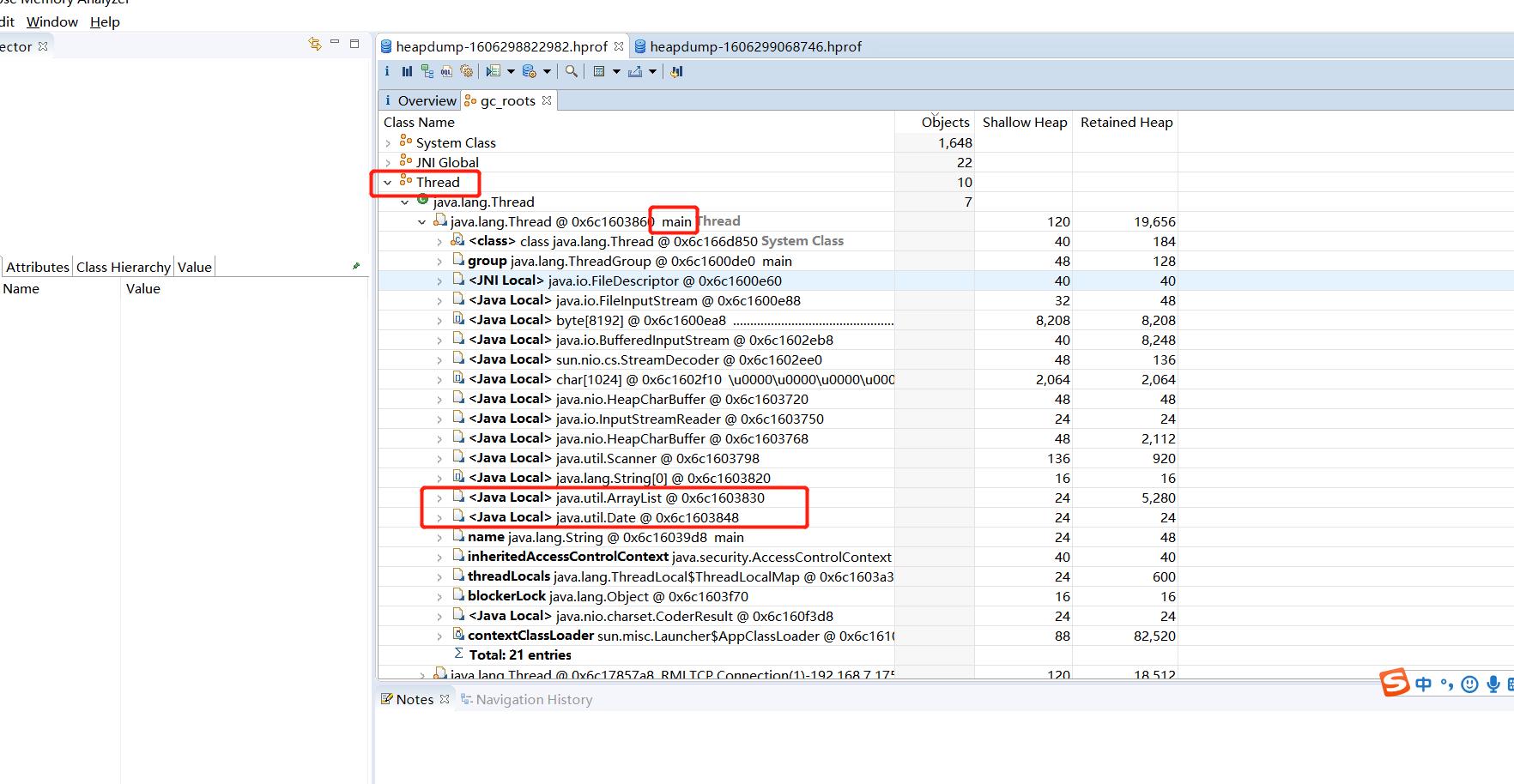
Task: Maximize the Inspector panel
Action: pos(354,43)
